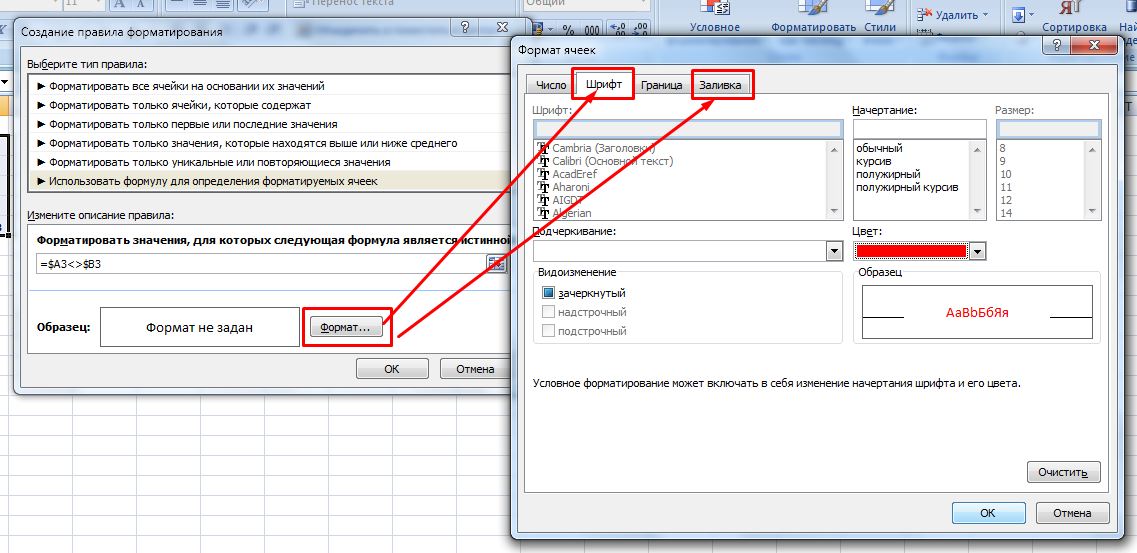Click the Decrease Font Size (small A) icon
Viewport: 1137px width, 553px height.
(x=140, y=4)
